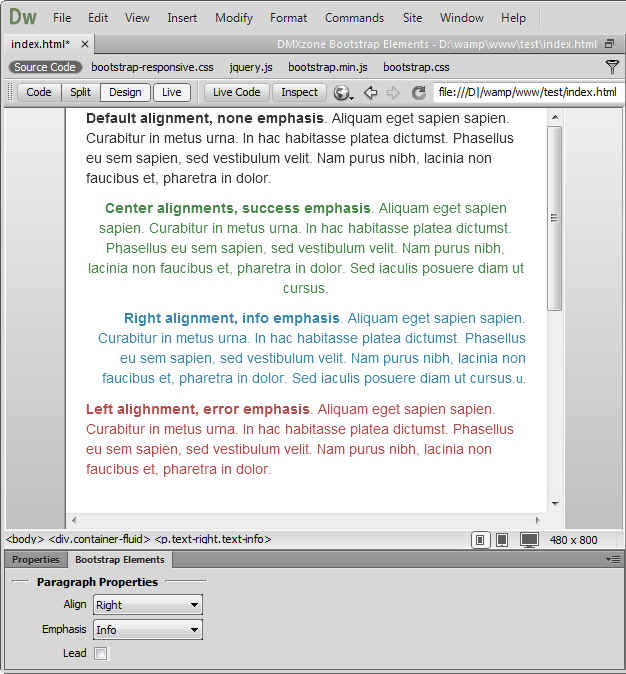Choose the mobile size view icon
Viewport: 626px width, 674px height.
(480, 540)
